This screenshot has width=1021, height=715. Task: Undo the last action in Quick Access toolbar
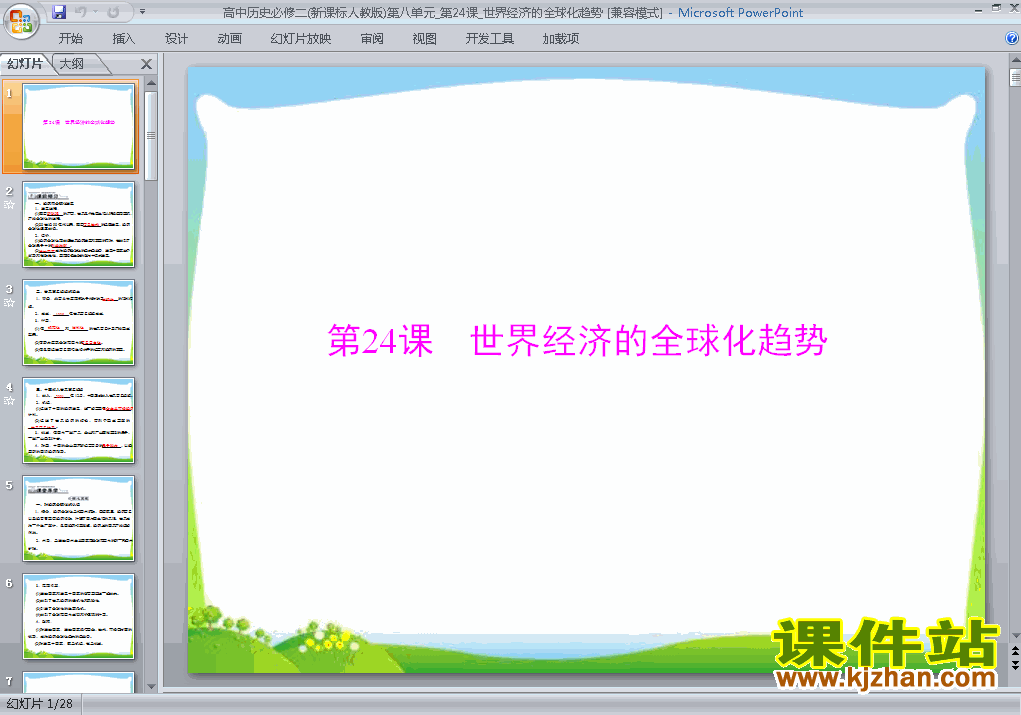pos(81,12)
